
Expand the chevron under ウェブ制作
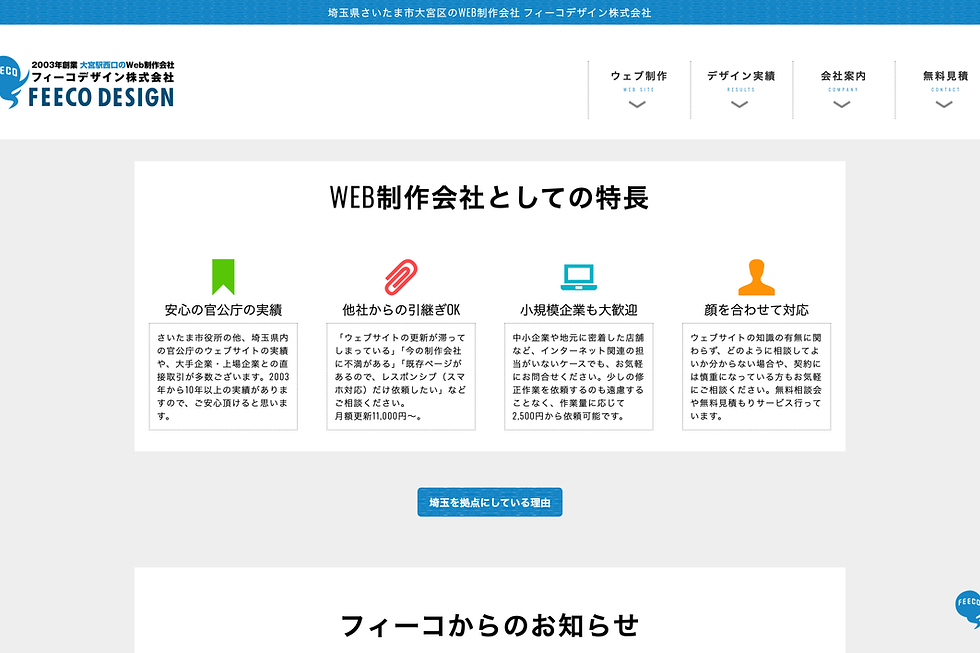point(637,104)
